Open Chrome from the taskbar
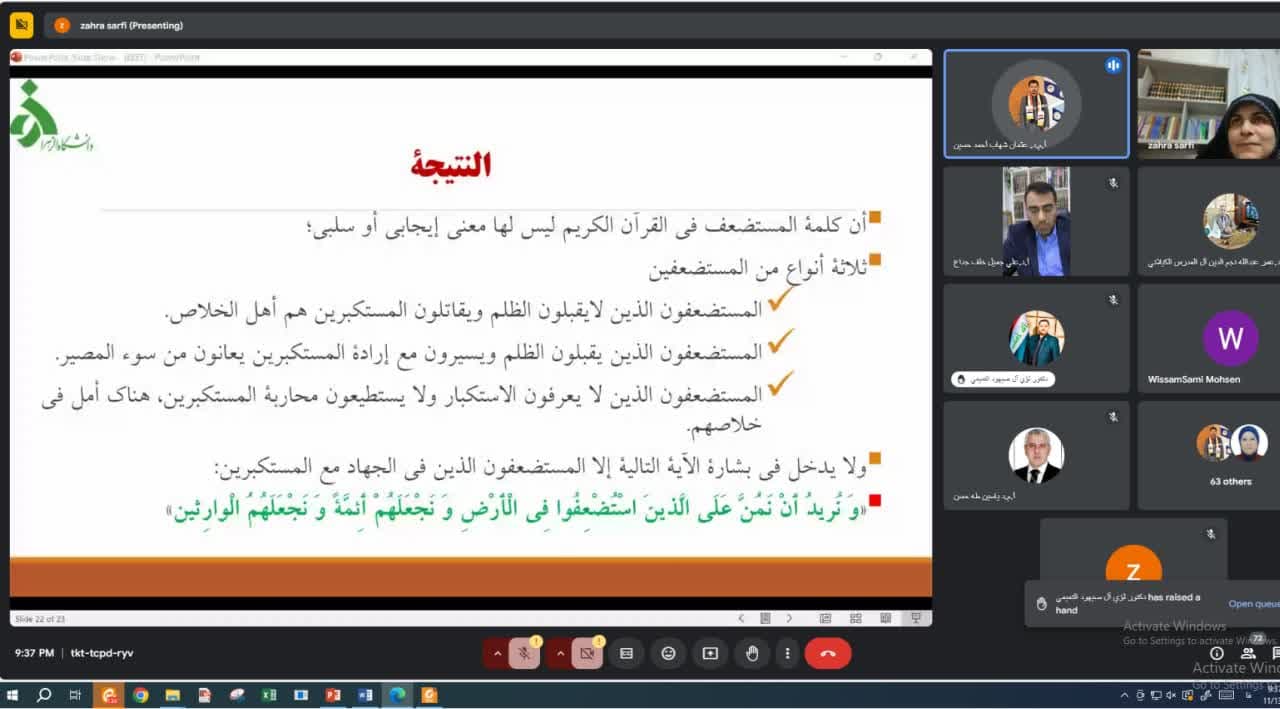1280x709 pixels. click(x=140, y=694)
